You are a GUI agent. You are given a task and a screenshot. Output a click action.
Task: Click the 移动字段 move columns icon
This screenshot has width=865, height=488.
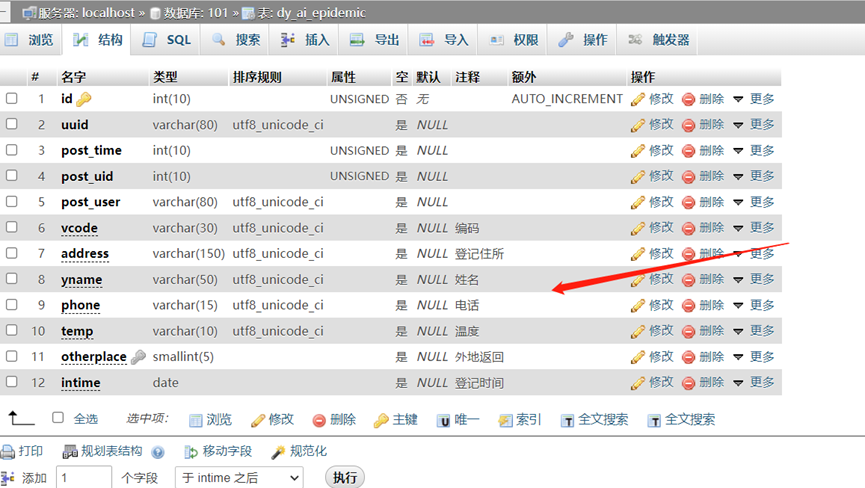191,452
